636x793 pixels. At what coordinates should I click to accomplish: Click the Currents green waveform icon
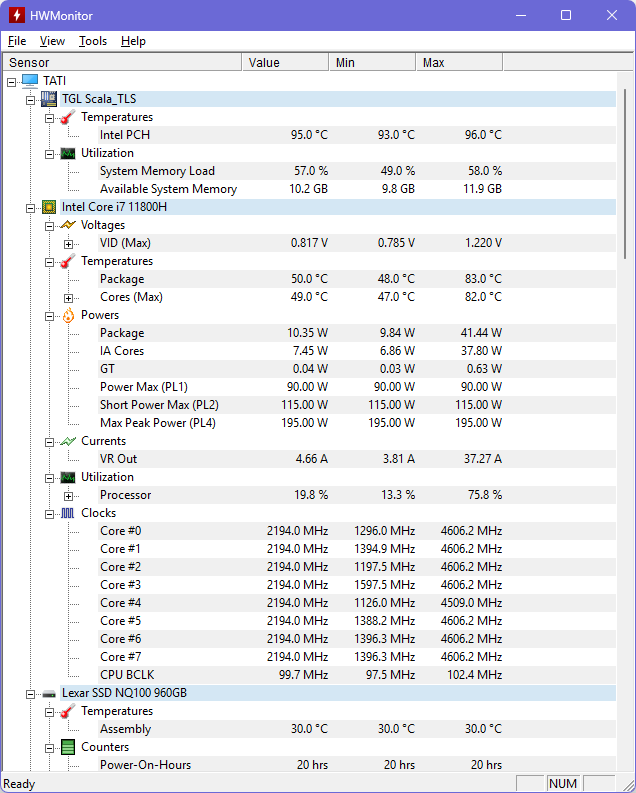pos(68,441)
